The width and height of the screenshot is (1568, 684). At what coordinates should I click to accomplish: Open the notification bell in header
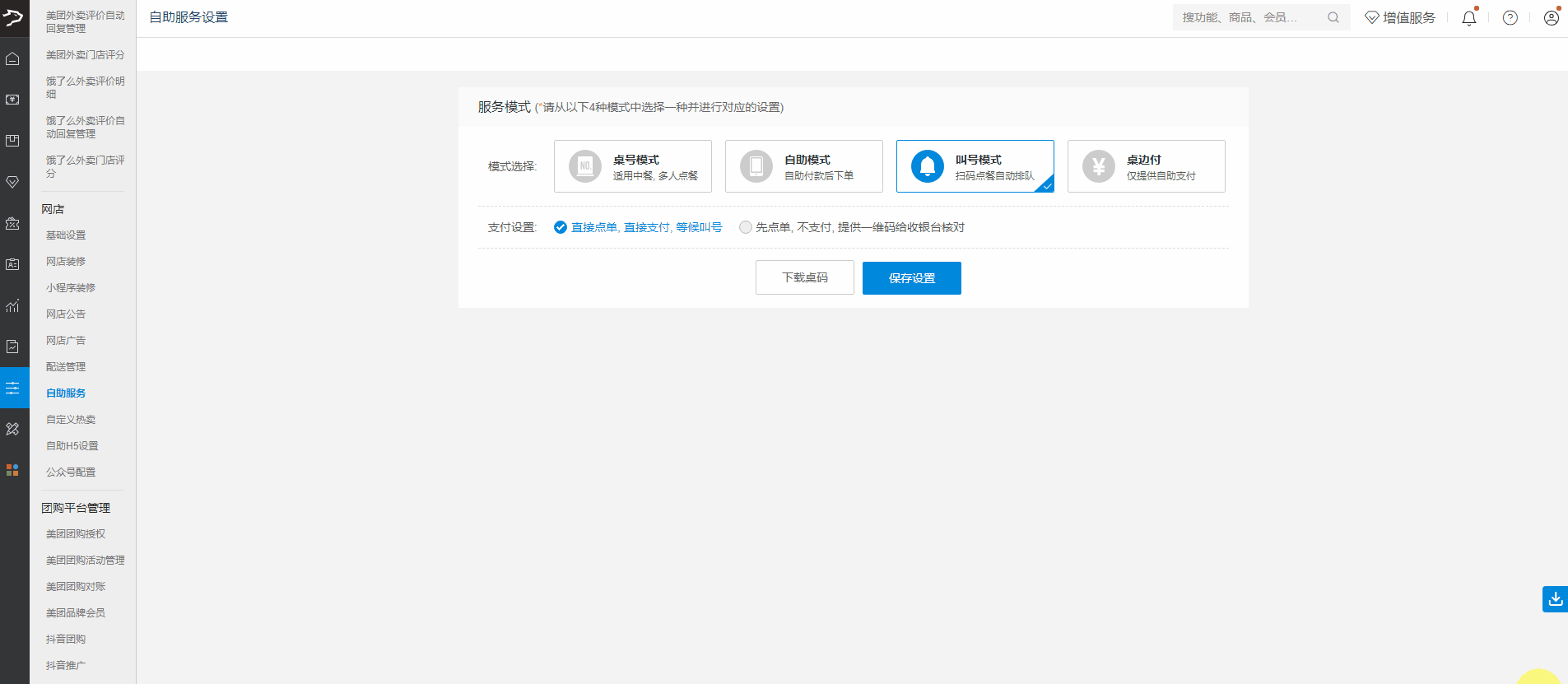[x=1468, y=17]
